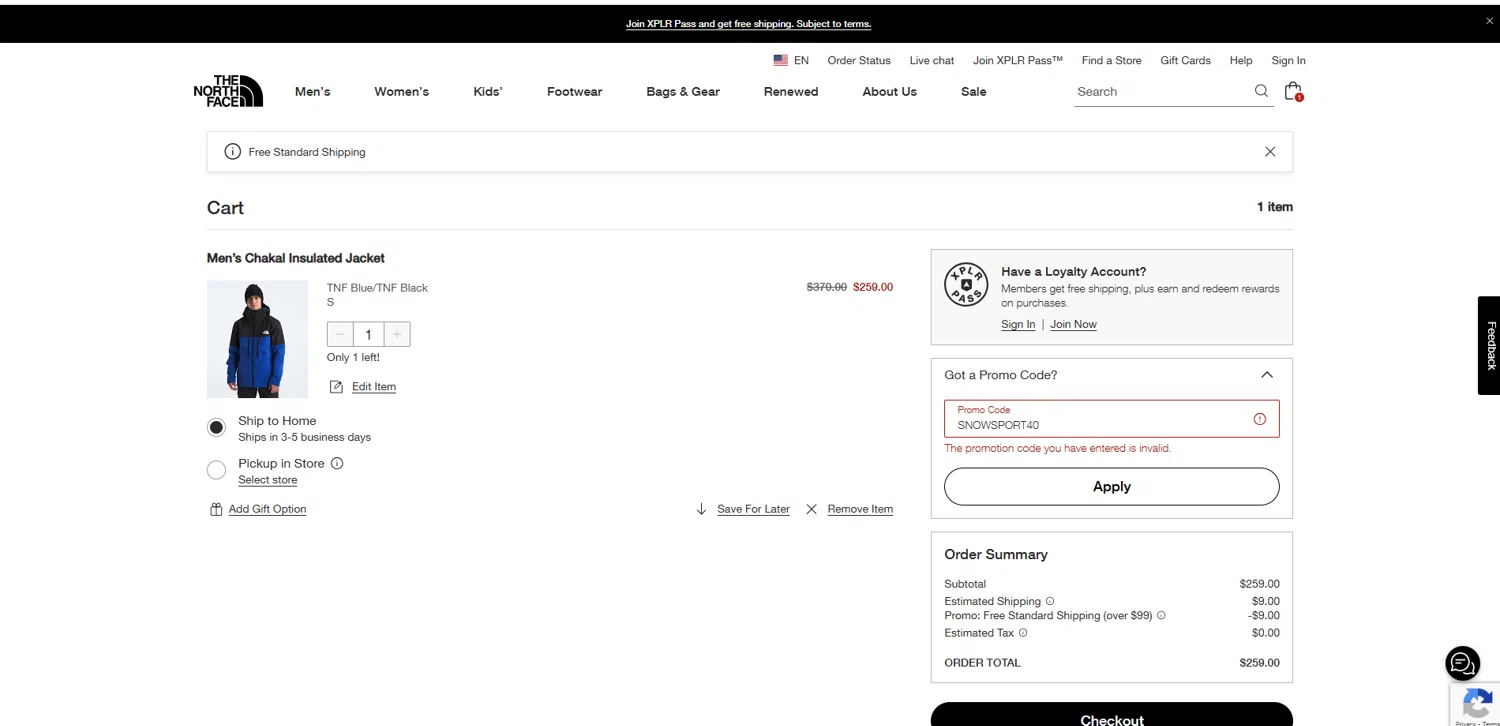This screenshot has width=1500, height=726.
Task: Click the Only 1 left! text
Action: pos(353,357)
